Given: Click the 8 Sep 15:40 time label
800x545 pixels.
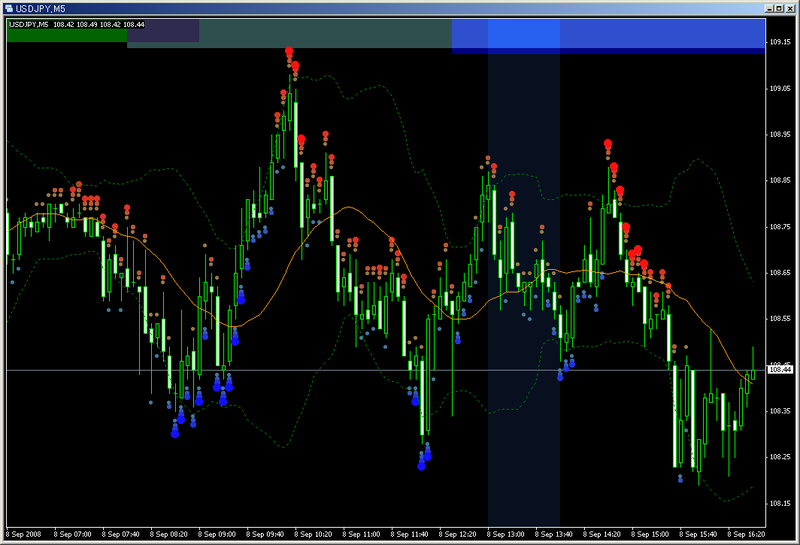Looking at the screenshot, I should [698, 534].
